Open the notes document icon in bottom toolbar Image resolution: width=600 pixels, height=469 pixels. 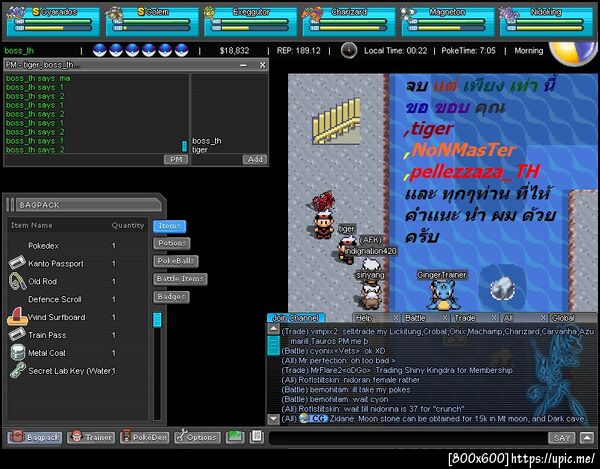(257, 437)
